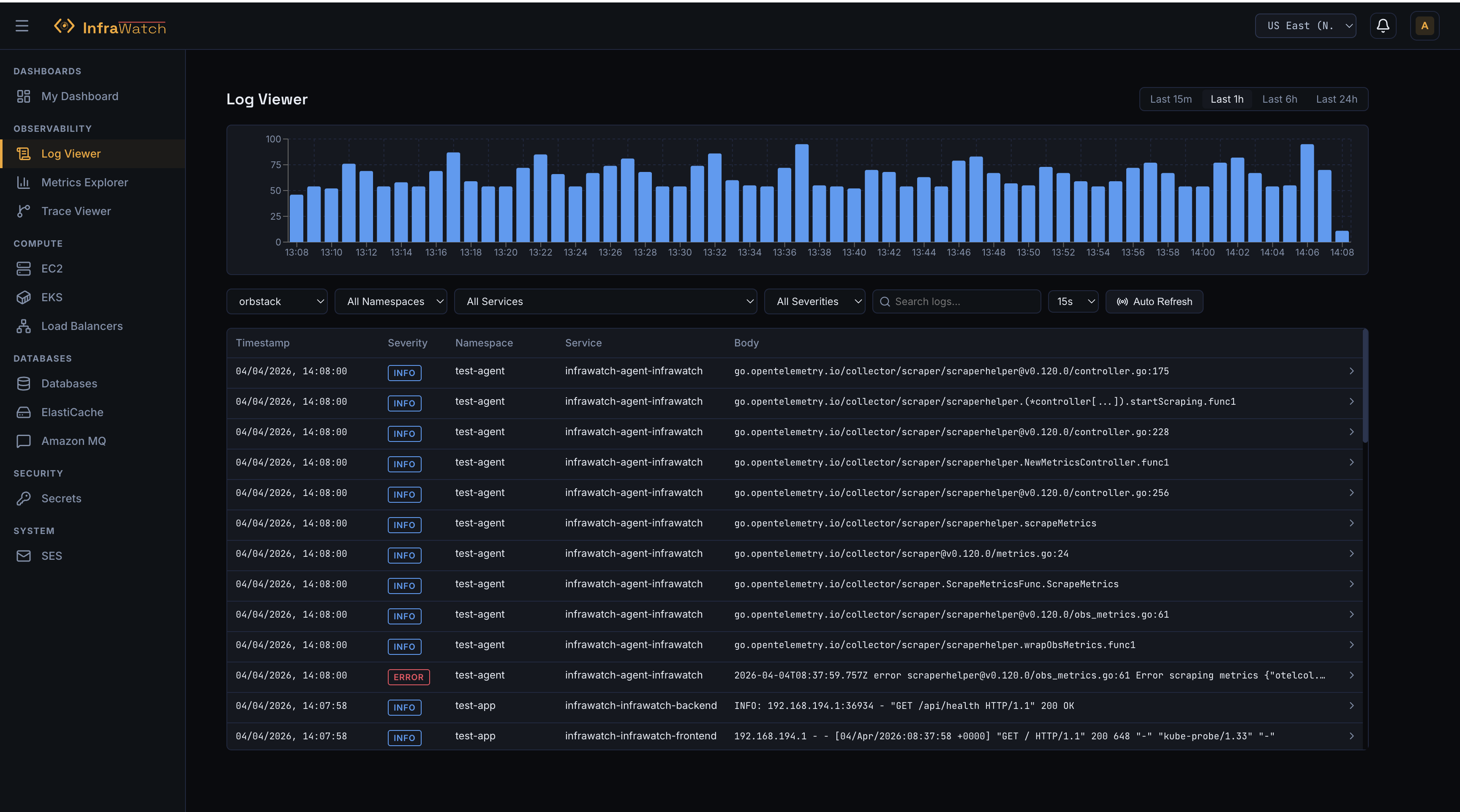The image size is (1460, 812).
Task: Select the ElastiCache database icon
Action: (23, 412)
